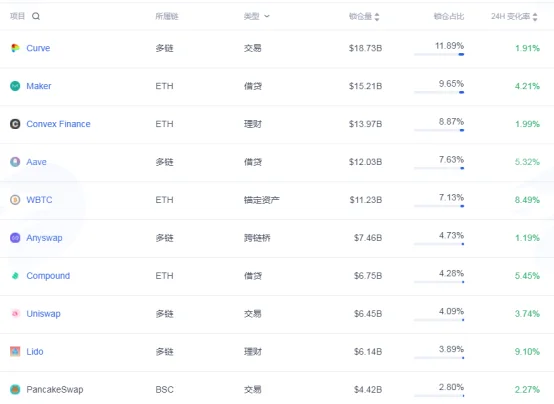The width and height of the screenshot is (554, 404).
Task: Open the Convex Finance project link
Action: click(x=58, y=124)
